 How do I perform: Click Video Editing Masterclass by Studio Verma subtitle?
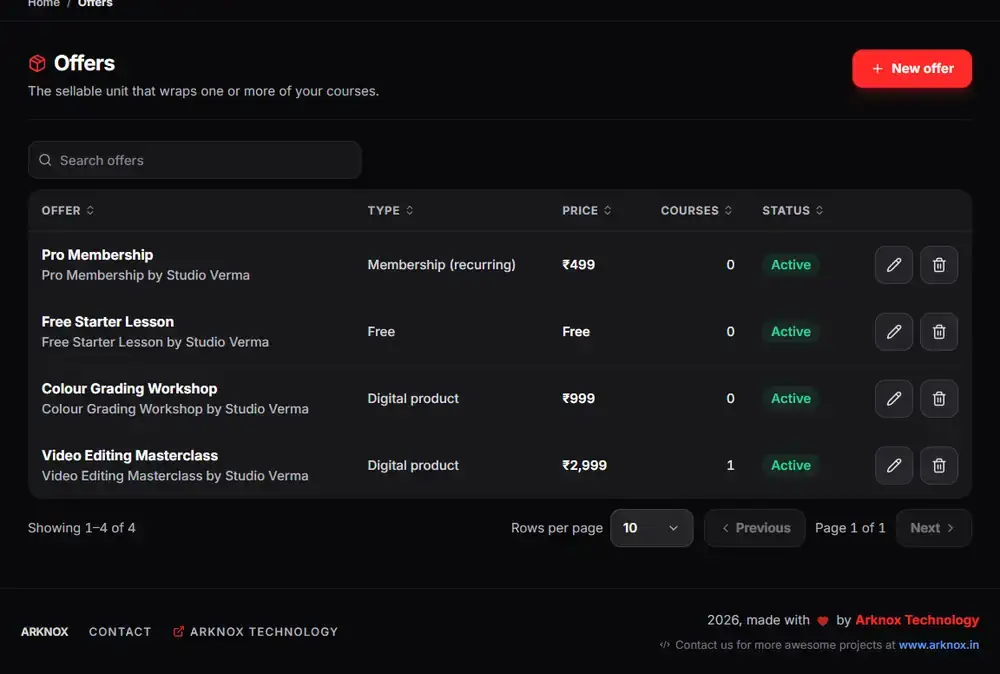tap(175, 476)
